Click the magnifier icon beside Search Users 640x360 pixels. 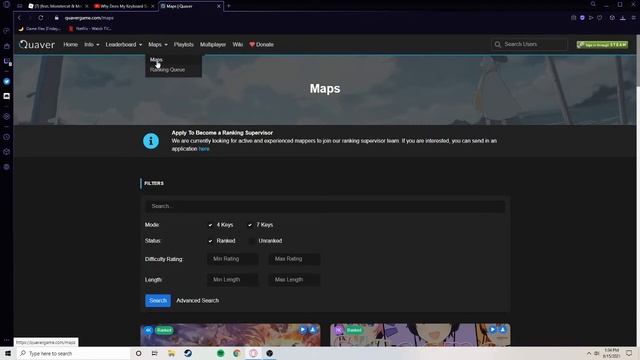pos(498,44)
